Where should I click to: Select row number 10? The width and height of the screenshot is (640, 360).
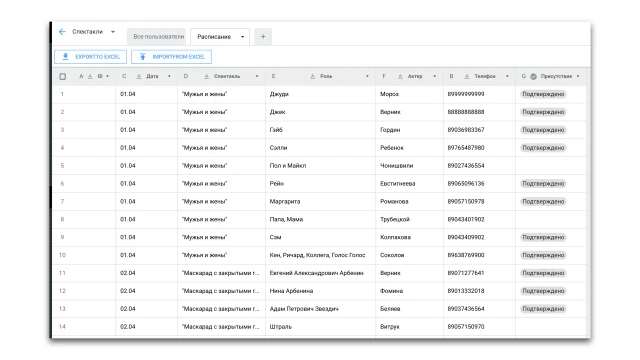click(x=62, y=255)
